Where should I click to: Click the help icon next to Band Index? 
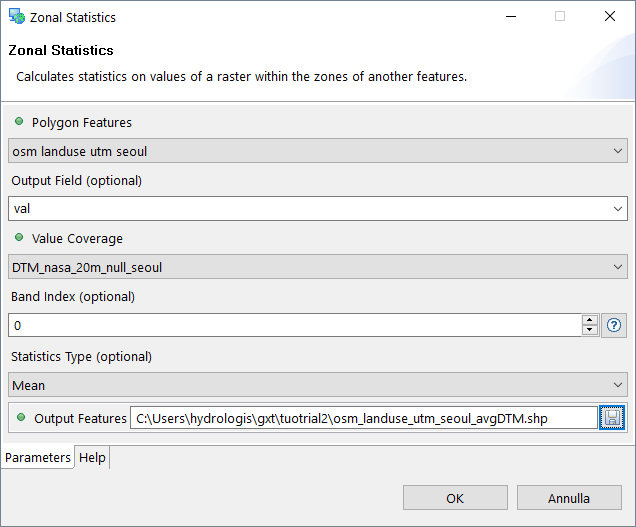click(x=614, y=326)
